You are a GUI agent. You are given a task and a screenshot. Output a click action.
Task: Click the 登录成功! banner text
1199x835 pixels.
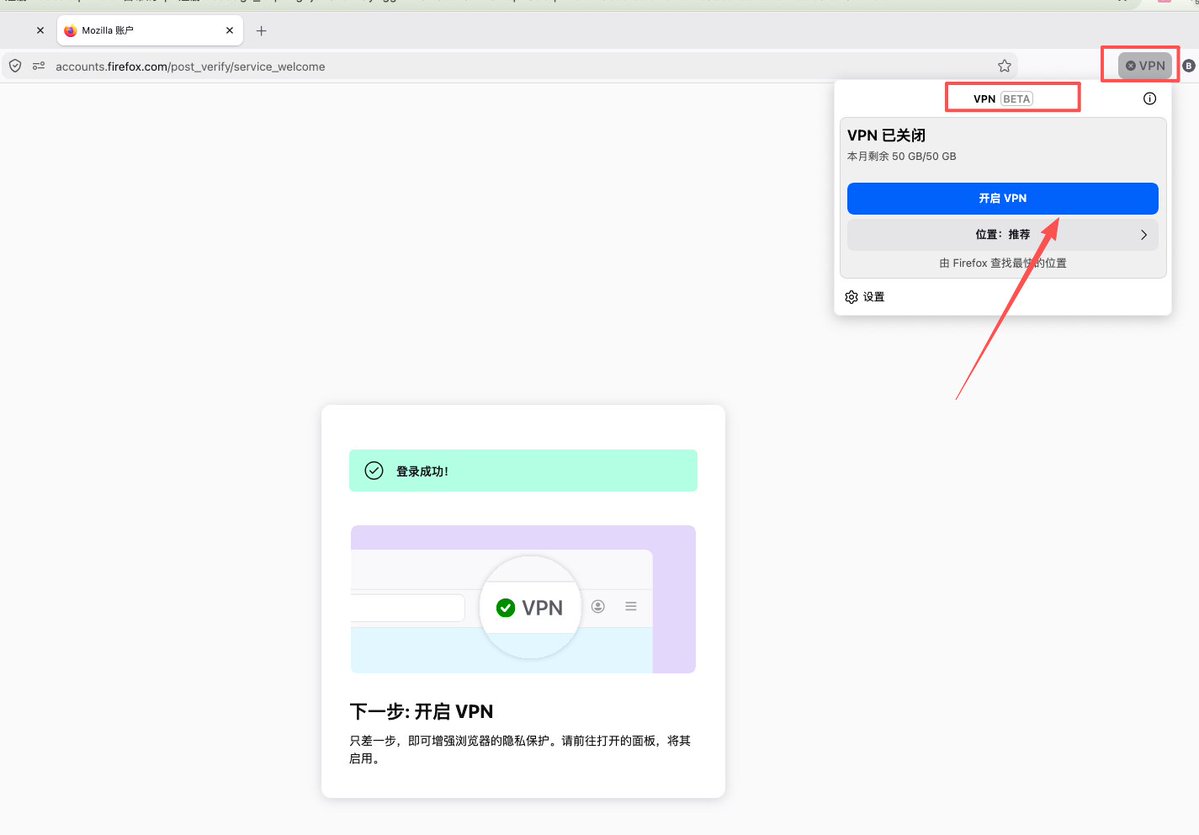click(422, 471)
